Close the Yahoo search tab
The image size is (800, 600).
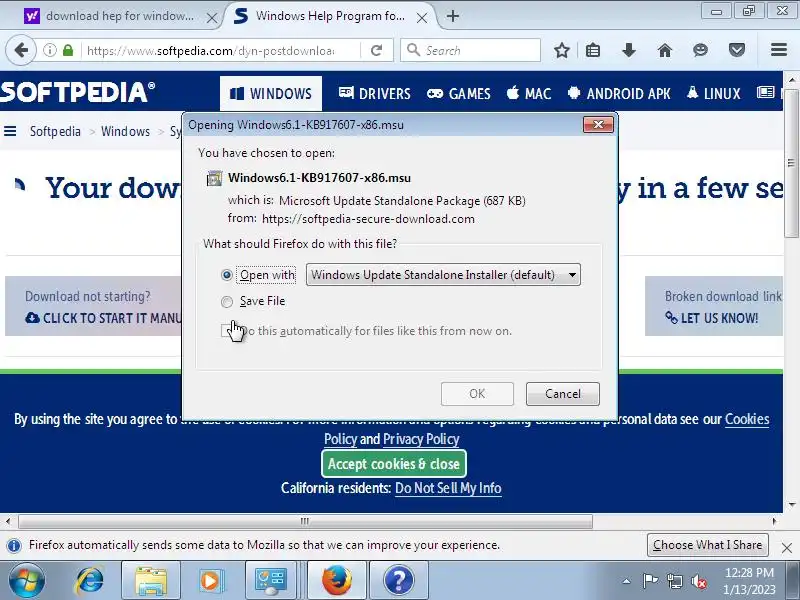point(212,18)
